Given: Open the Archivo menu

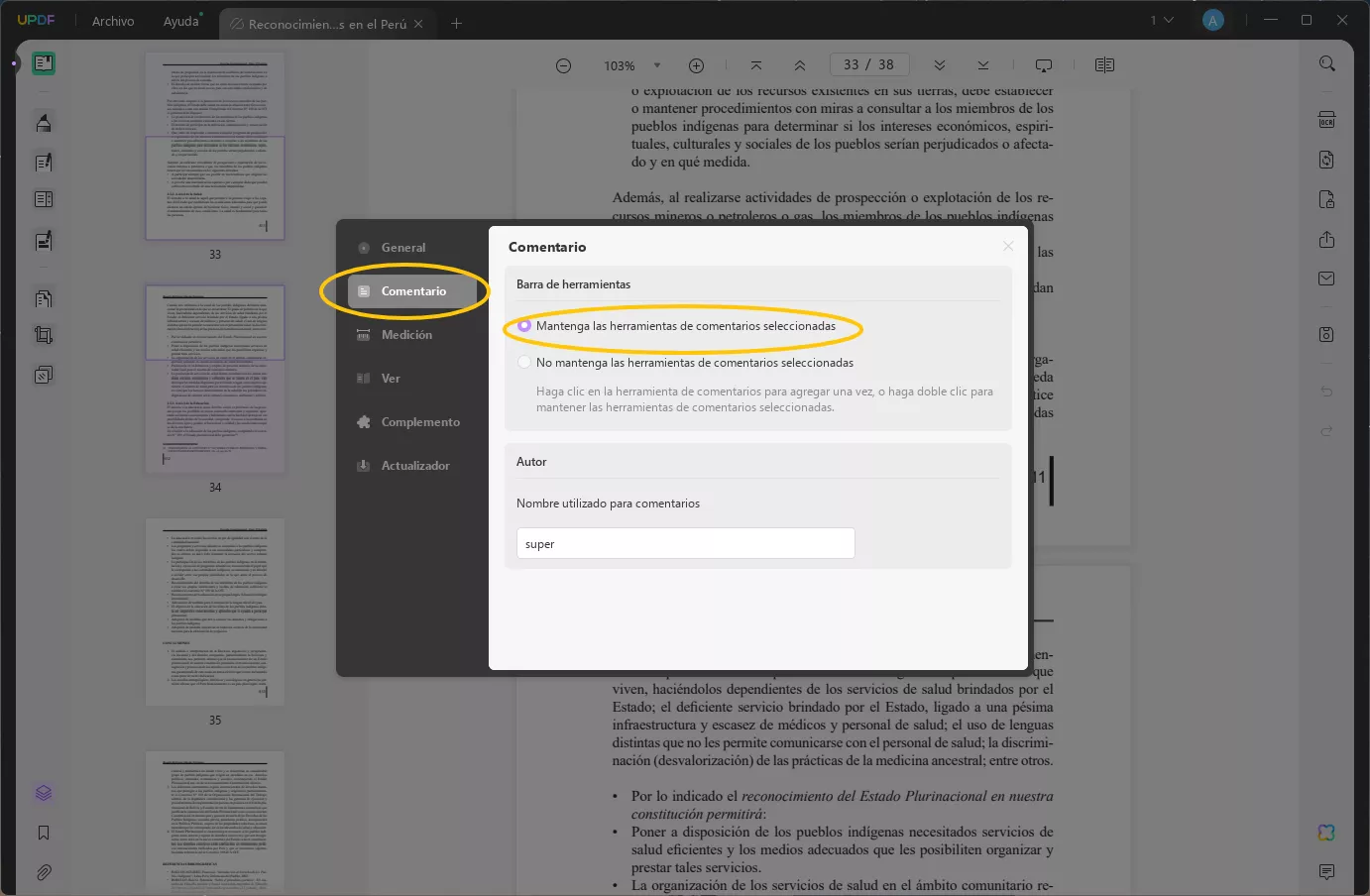Looking at the screenshot, I should [113, 21].
